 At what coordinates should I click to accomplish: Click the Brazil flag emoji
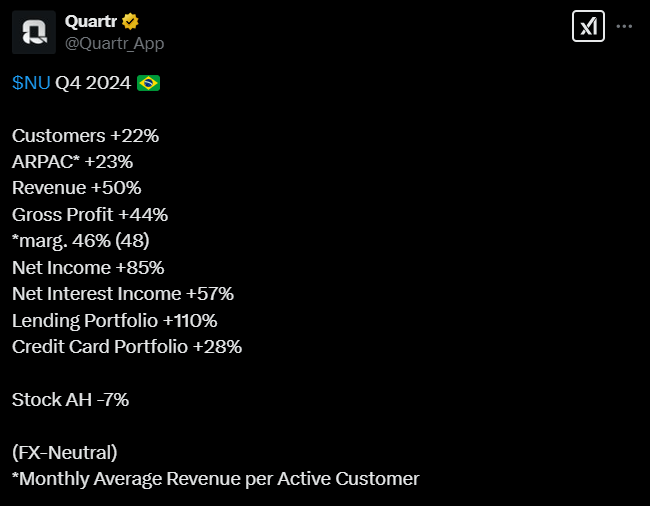coord(148,83)
